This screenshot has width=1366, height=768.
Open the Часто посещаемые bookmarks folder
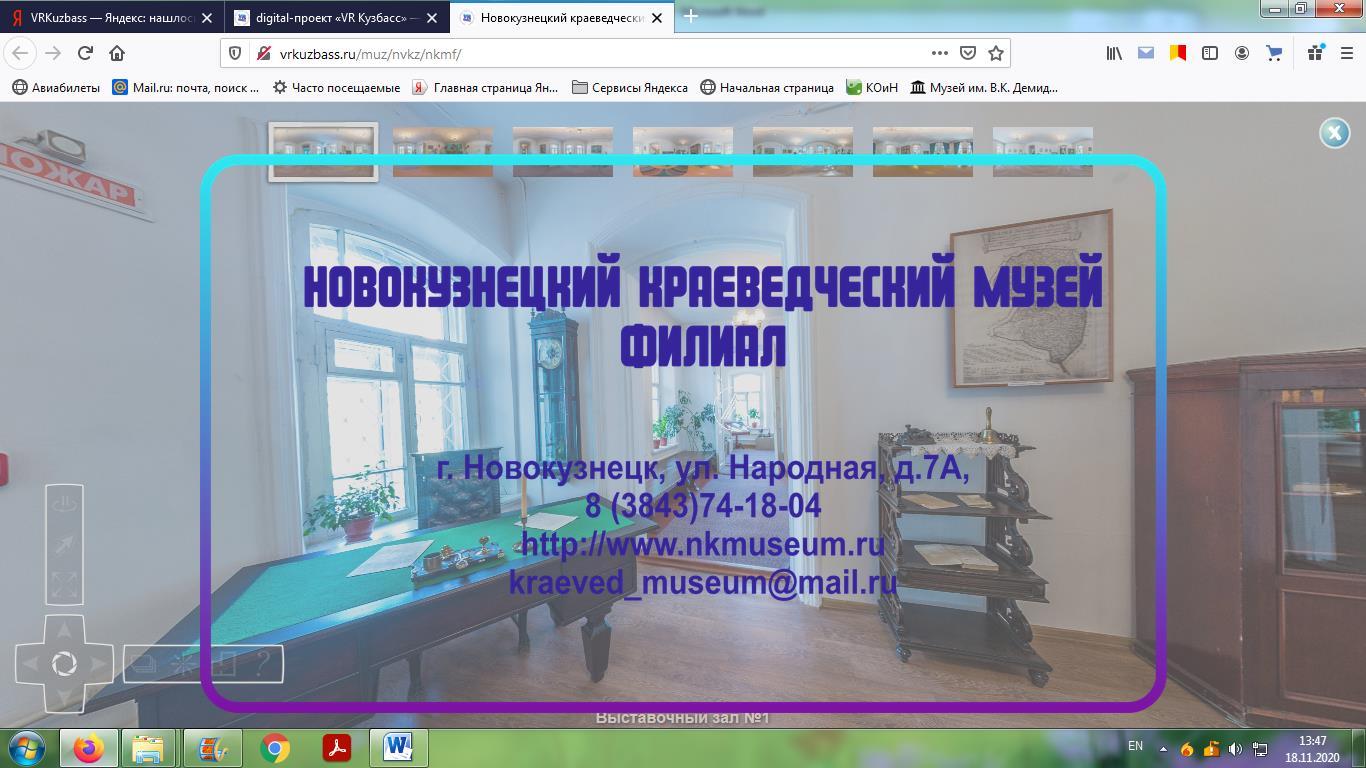(x=336, y=87)
